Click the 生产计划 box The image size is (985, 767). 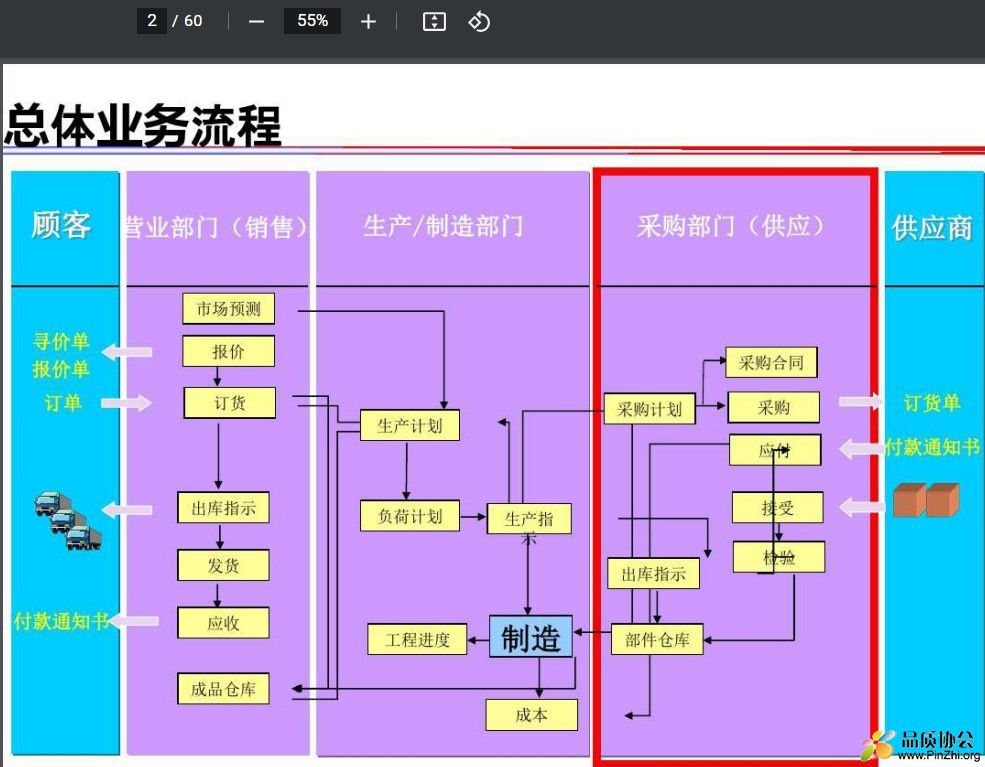coord(410,426)
